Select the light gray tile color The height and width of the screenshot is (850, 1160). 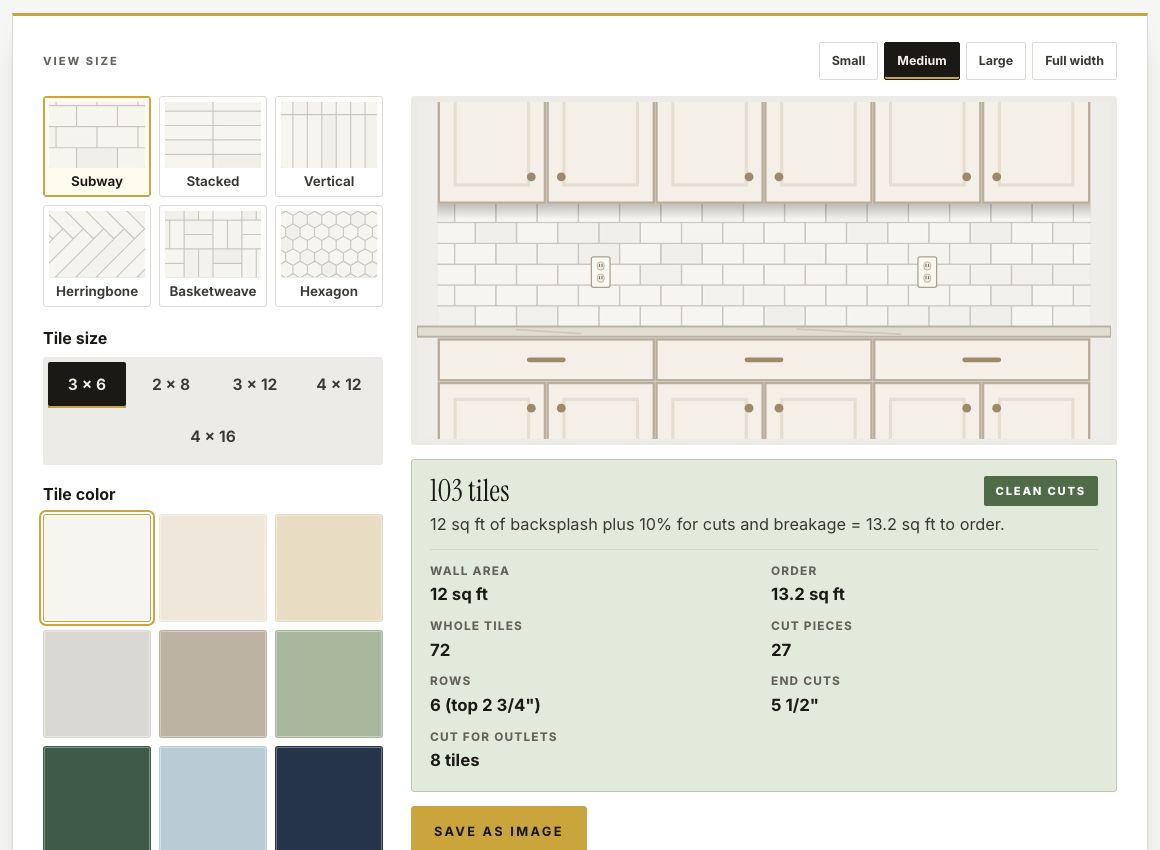[97, 684]
